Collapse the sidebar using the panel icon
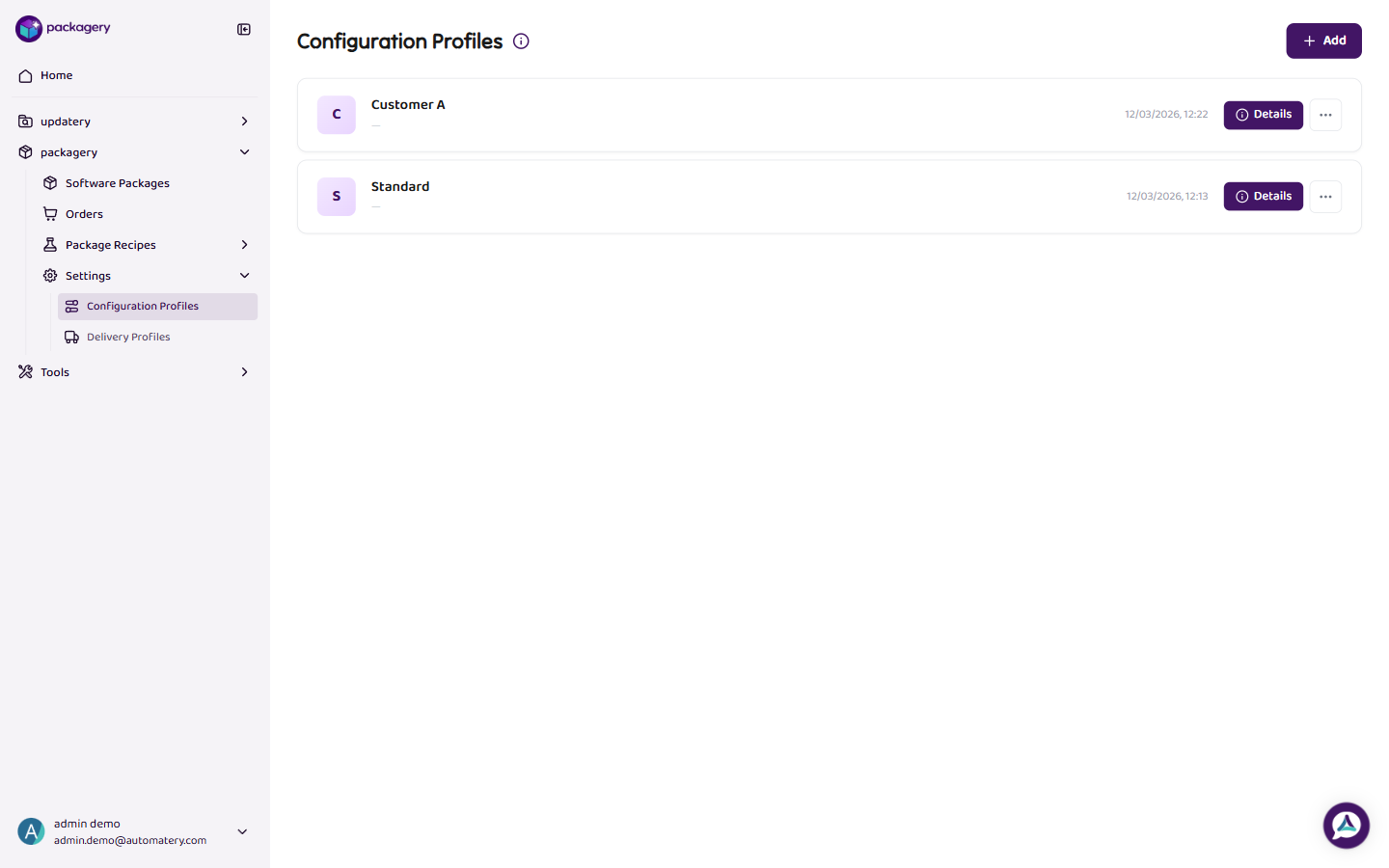This screenshot has height=868, width=1389. pos(243,29)
